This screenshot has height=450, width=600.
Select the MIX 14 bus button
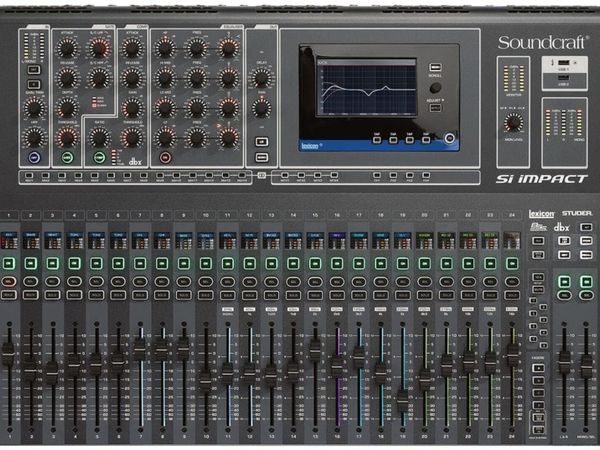pyautogui.click(x=242, y=175)
